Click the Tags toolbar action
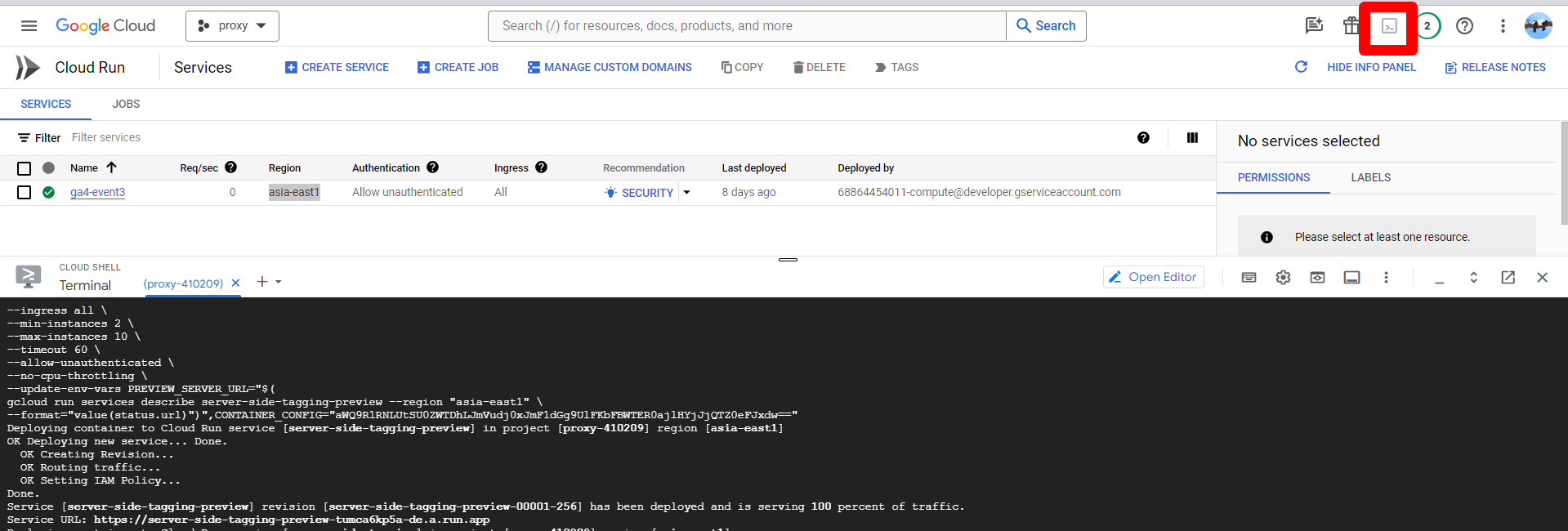Screen dimensions: 1568x531 click(896, 67)
